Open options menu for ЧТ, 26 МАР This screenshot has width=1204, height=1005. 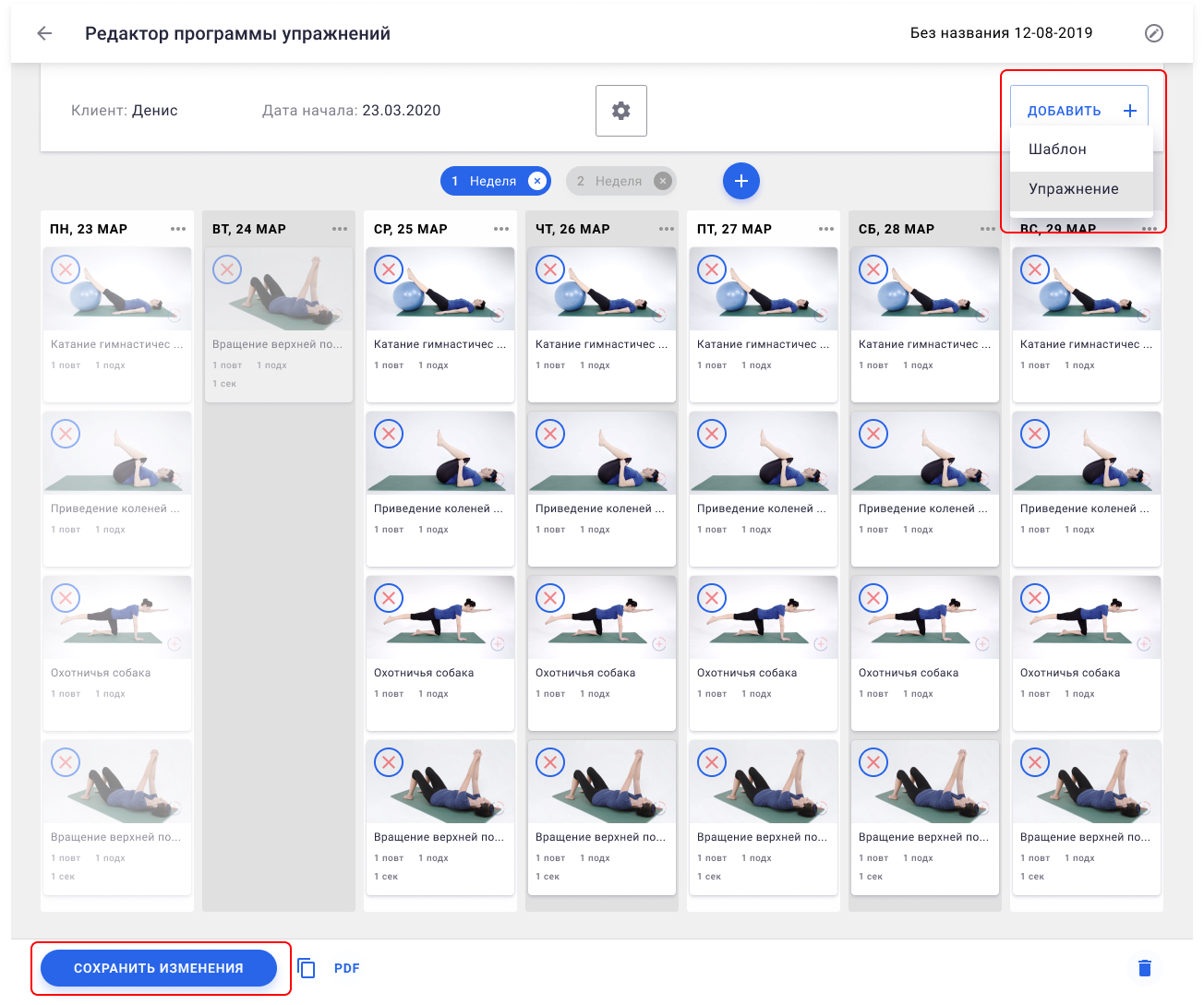pyautogui.click(x=667, y=229)
